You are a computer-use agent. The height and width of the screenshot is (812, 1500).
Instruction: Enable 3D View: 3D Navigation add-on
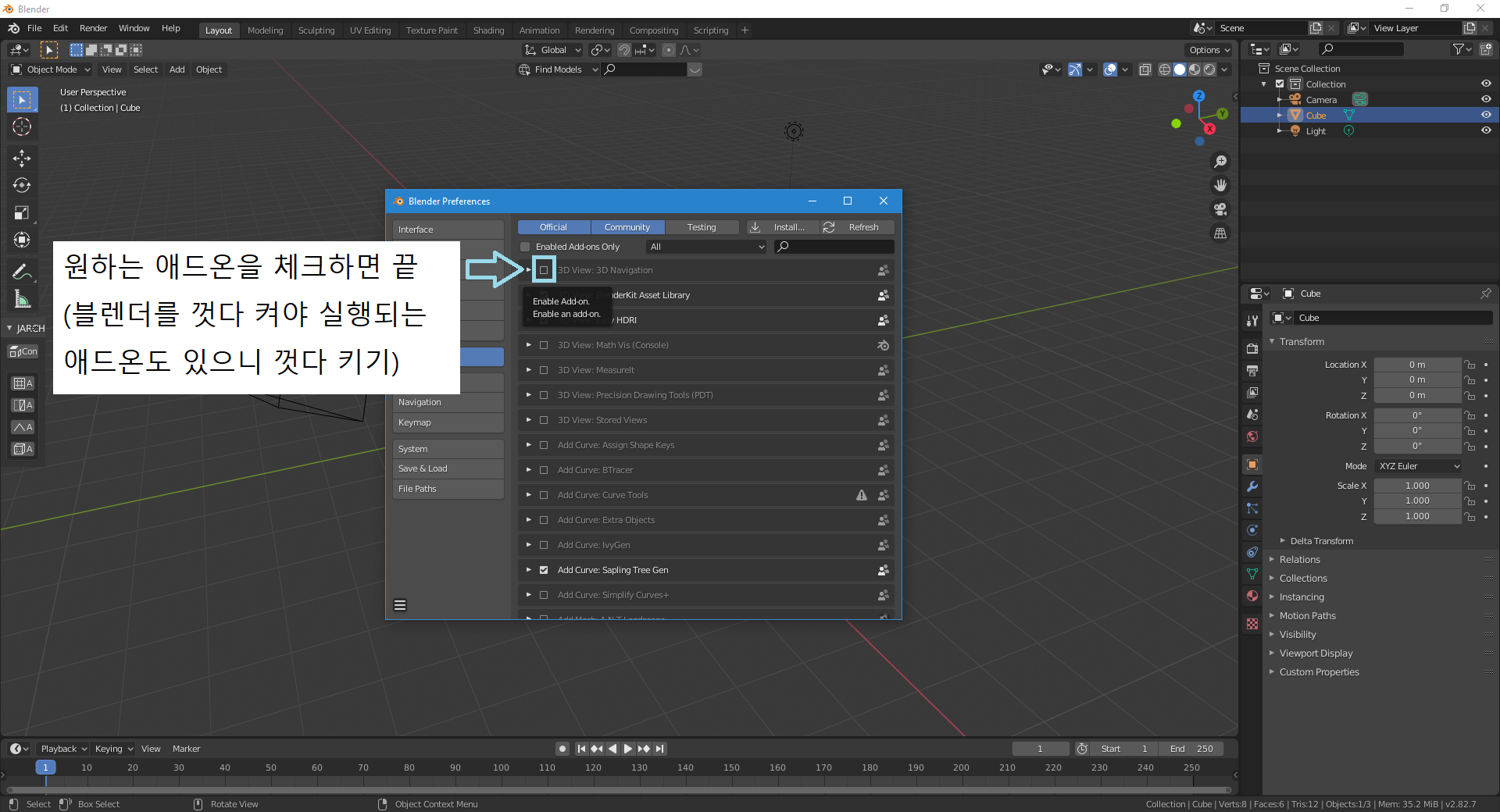544,270
